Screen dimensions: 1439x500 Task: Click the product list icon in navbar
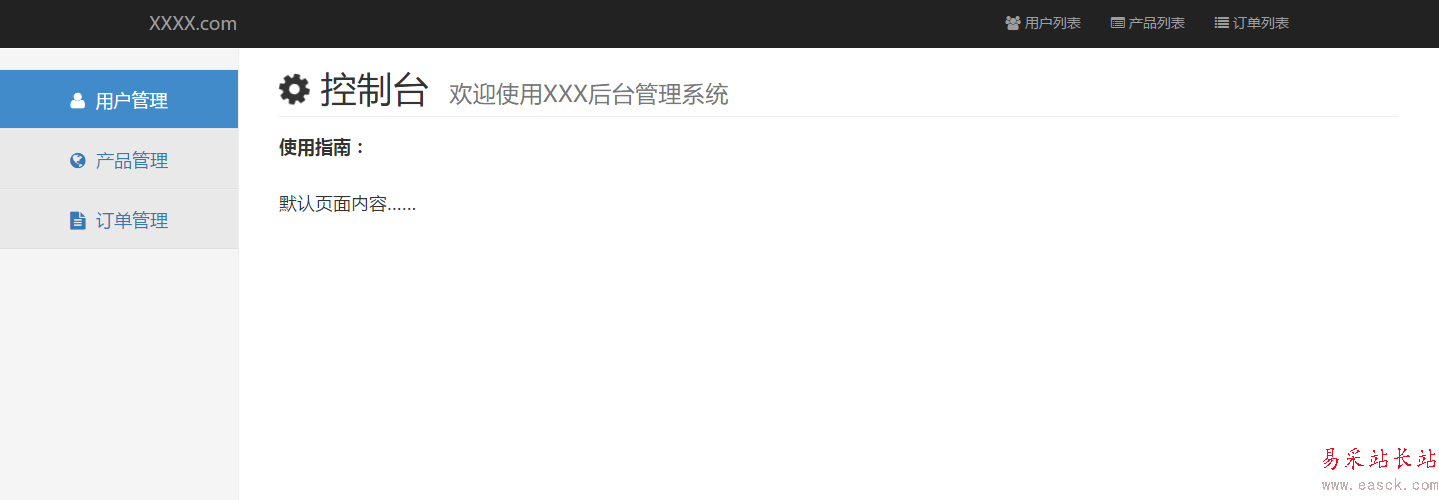(x=1118, y=23)
